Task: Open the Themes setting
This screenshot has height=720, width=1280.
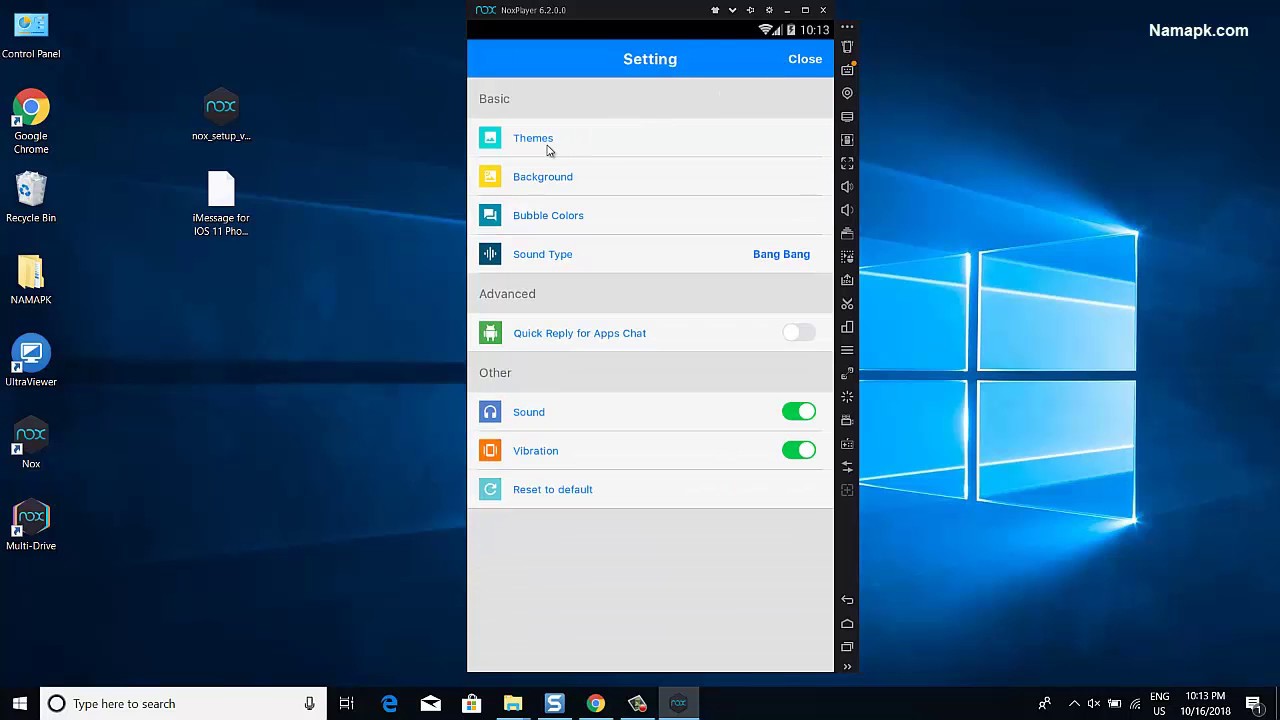Action: pyautogui.click(x=650, y=138)
